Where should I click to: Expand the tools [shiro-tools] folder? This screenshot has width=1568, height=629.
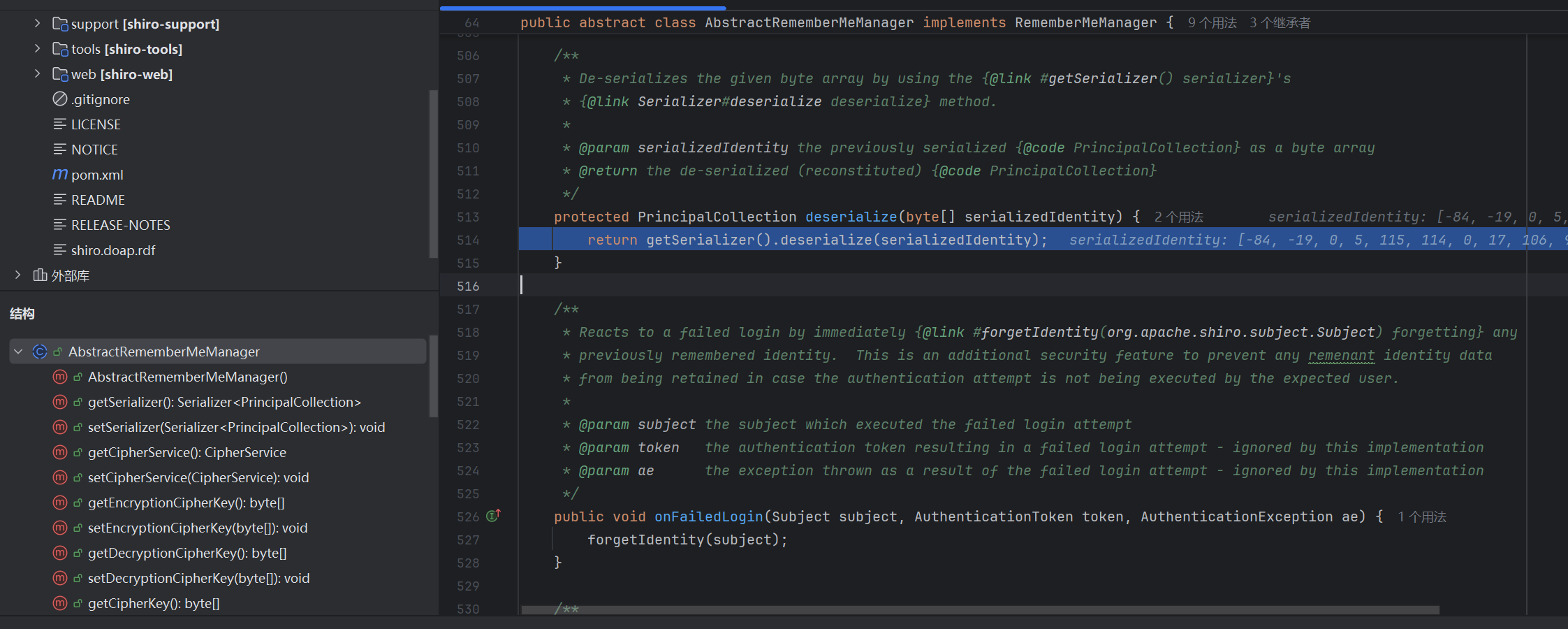[37, 49]
